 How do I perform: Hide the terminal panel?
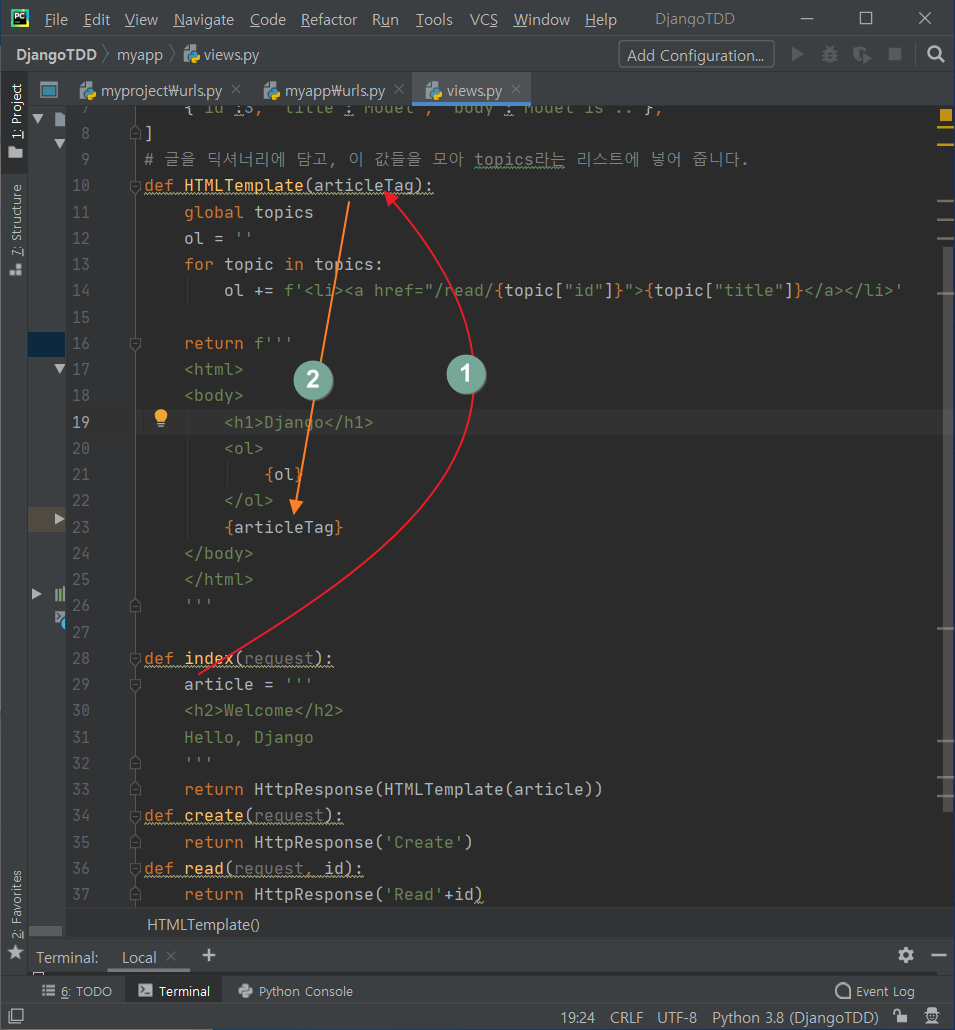click(x=939, y=955)
